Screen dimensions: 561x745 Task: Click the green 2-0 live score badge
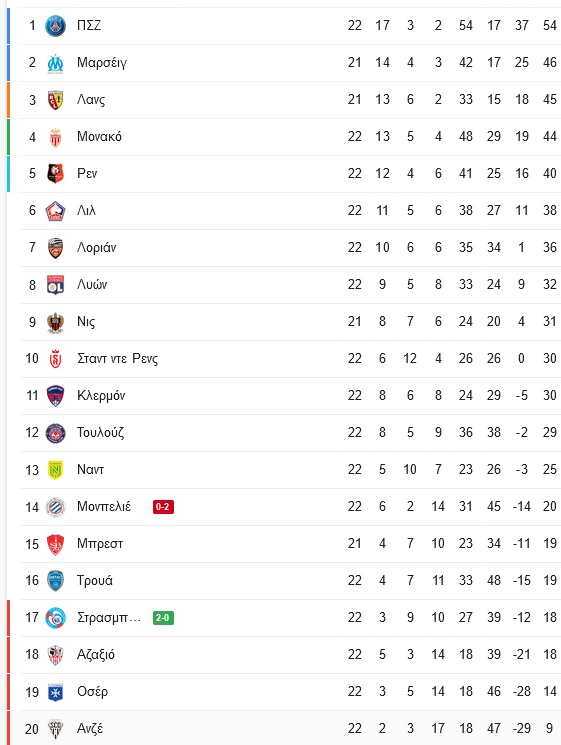pyautogui.click(x=163, y=618)
